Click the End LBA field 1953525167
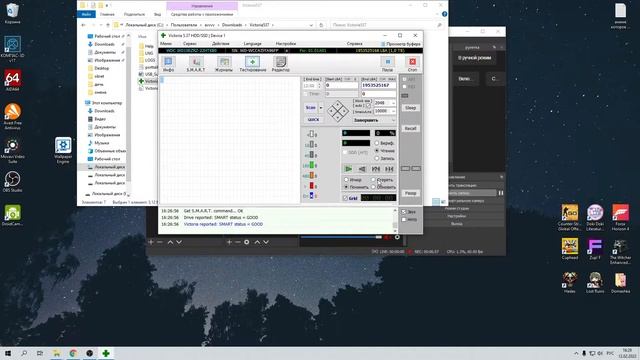640x360 pixels. (378, 85)
